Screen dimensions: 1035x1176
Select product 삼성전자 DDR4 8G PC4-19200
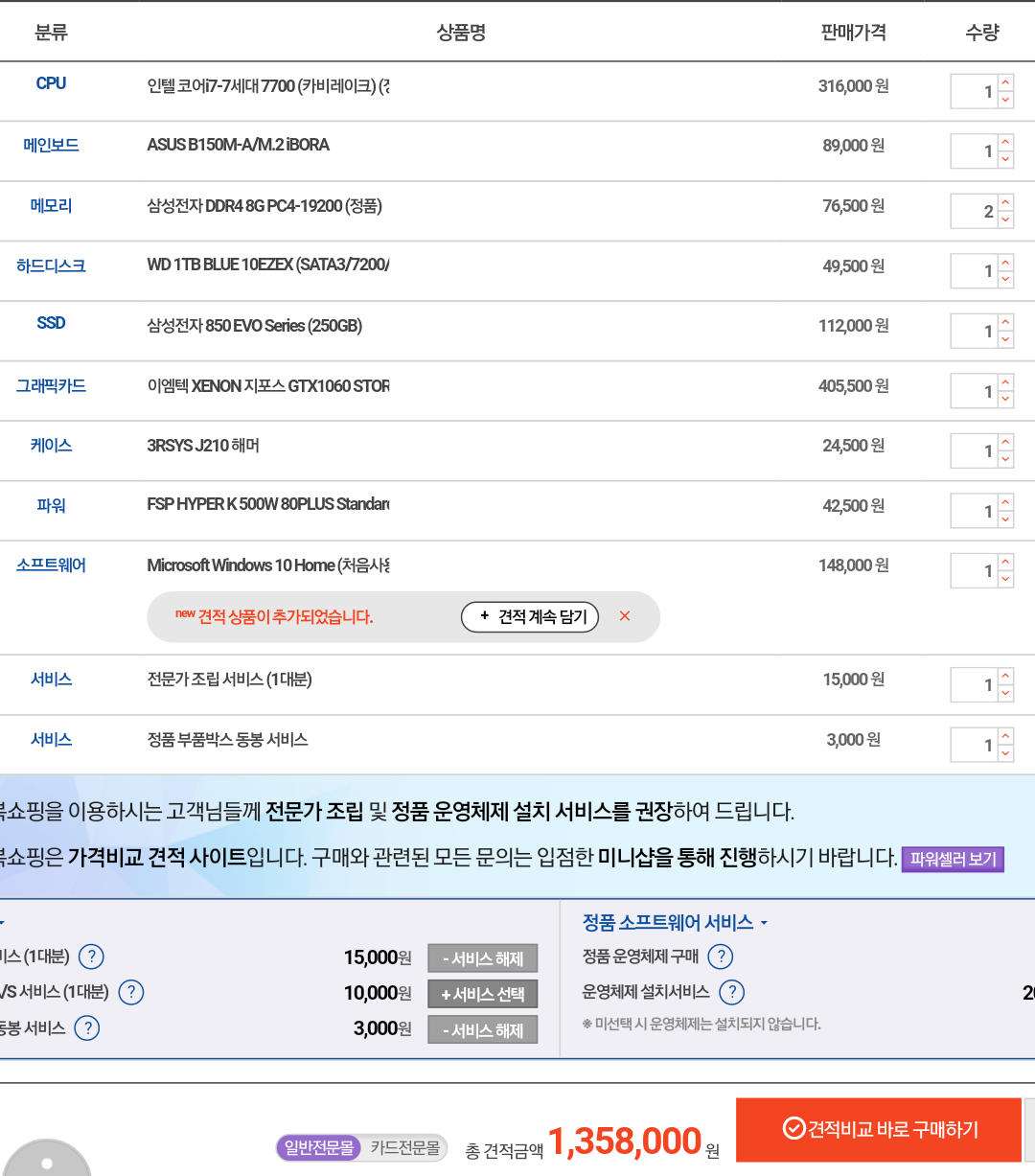pos(264,205)
